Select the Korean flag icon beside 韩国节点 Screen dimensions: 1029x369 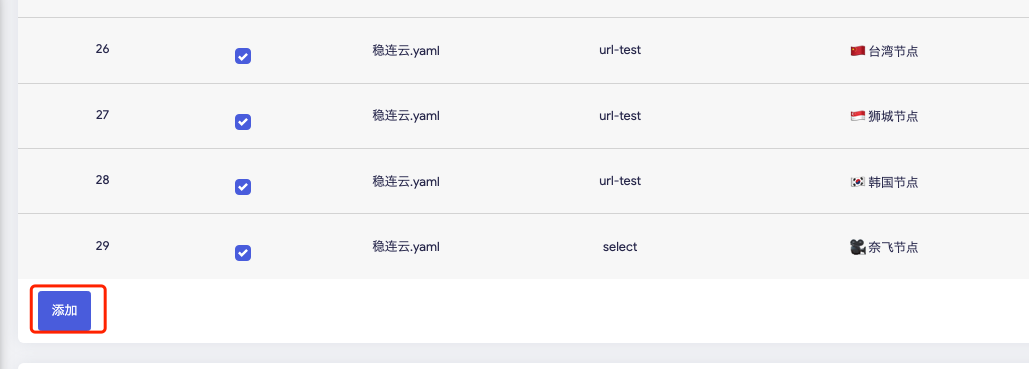point(857,182)
